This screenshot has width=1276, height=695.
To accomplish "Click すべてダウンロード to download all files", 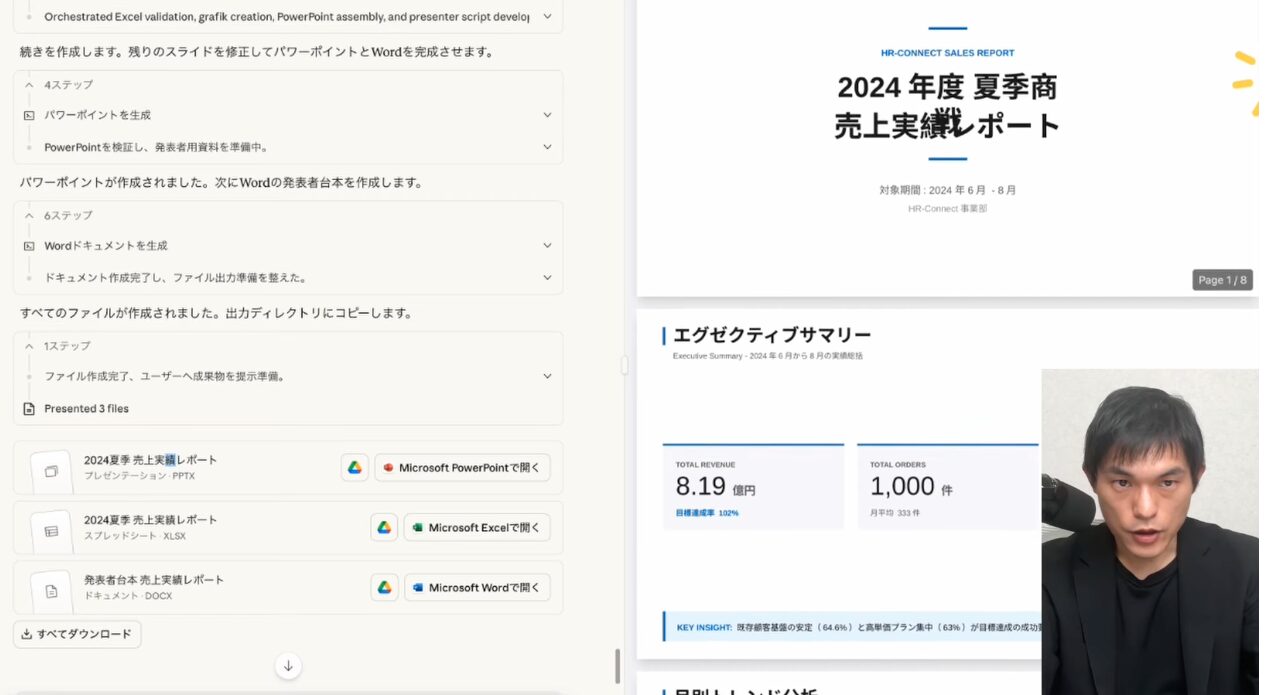I will click(x=77, y=634).
